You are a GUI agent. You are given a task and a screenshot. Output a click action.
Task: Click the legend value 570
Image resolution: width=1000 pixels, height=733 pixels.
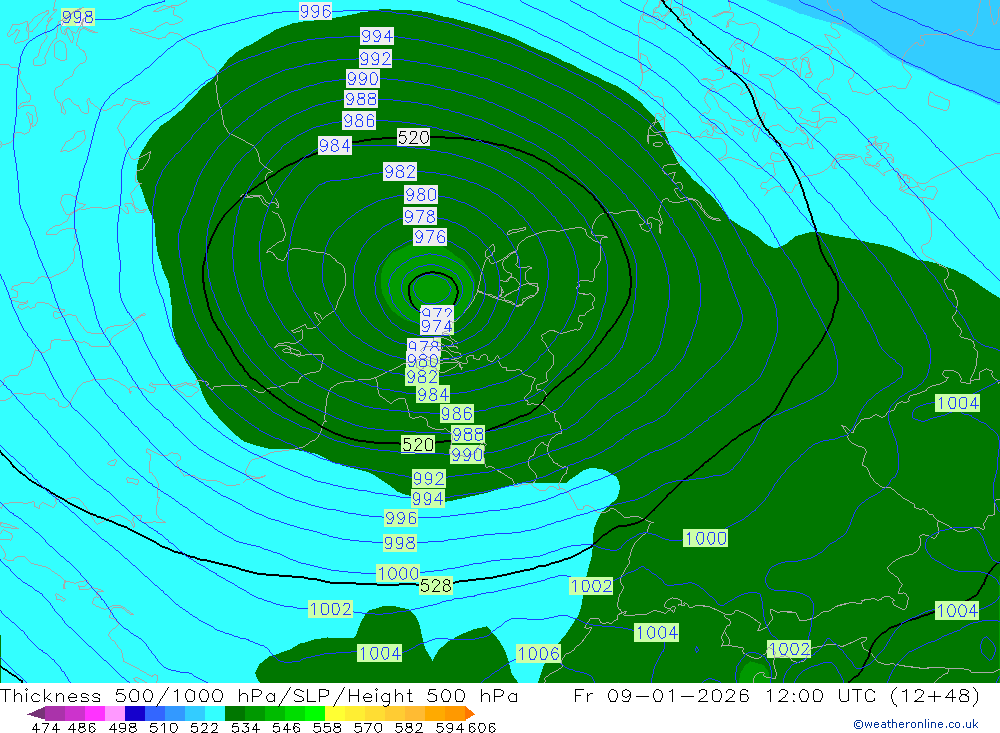click(367, 728)
